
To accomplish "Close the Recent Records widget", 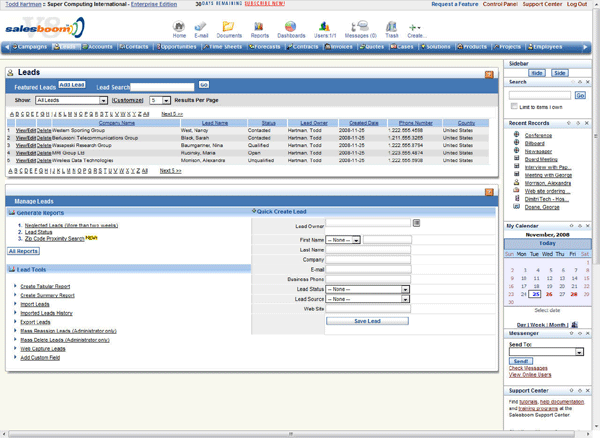I will tap(587, 123).
